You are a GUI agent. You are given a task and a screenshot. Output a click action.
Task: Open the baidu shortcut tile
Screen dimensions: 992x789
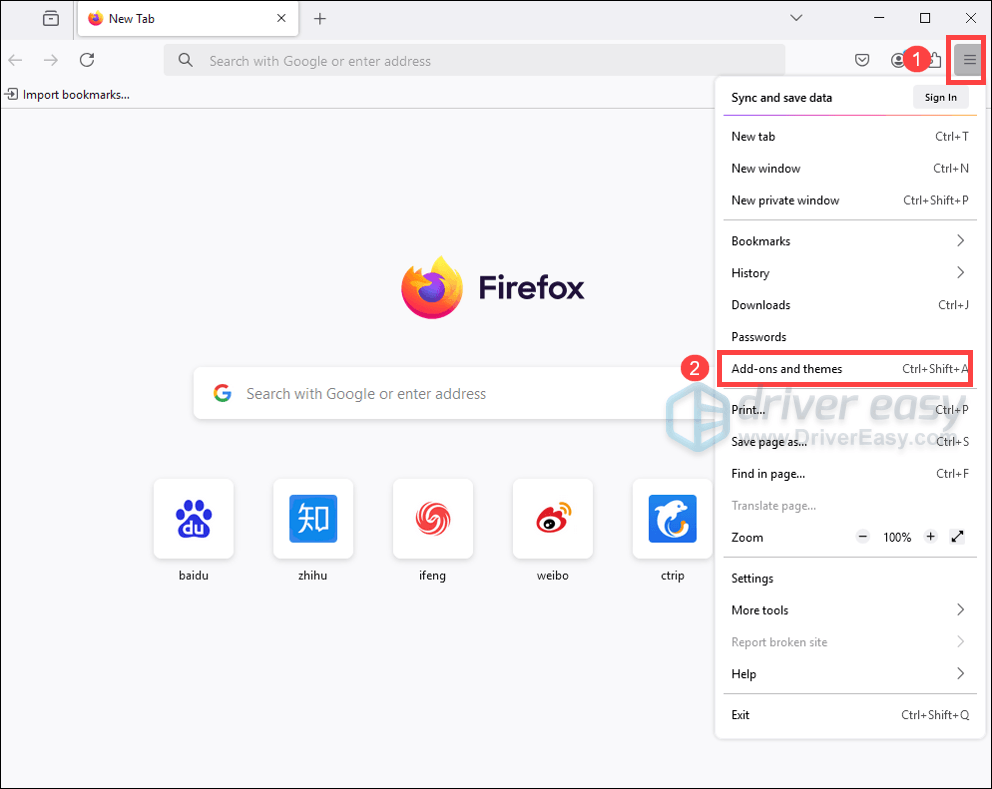coord(194,518)
